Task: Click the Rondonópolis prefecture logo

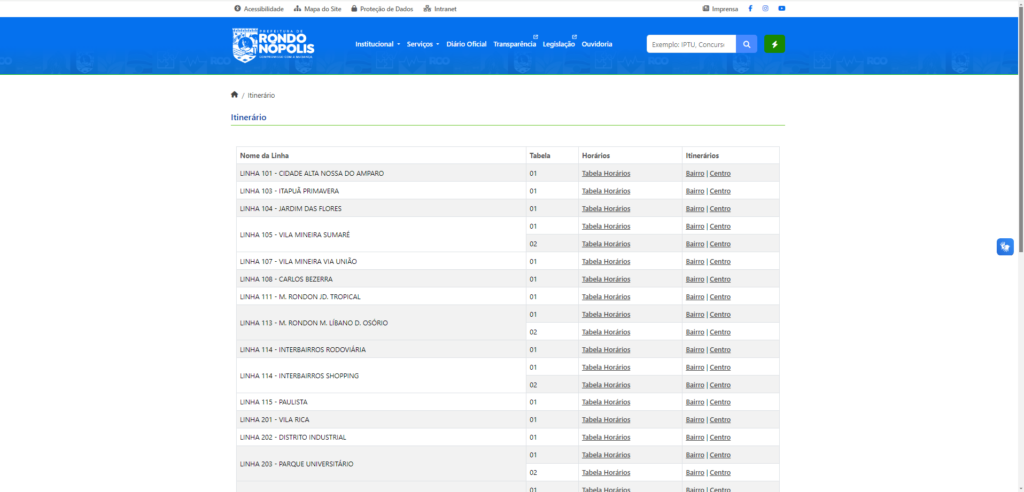Action: tap(273, 45)
